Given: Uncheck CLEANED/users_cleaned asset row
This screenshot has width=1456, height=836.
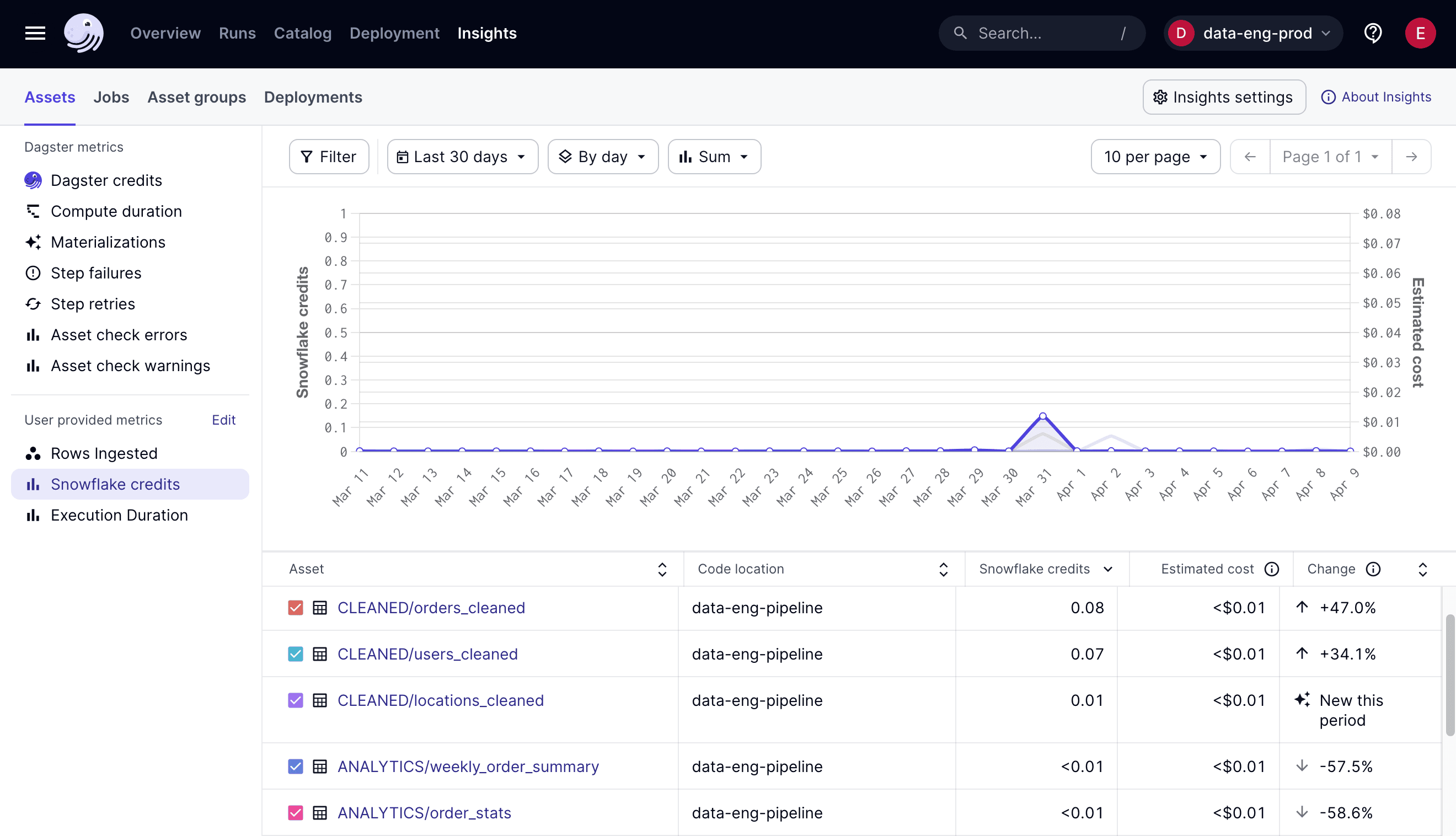Looking at the screenshot, I should (x=295, y=654).
